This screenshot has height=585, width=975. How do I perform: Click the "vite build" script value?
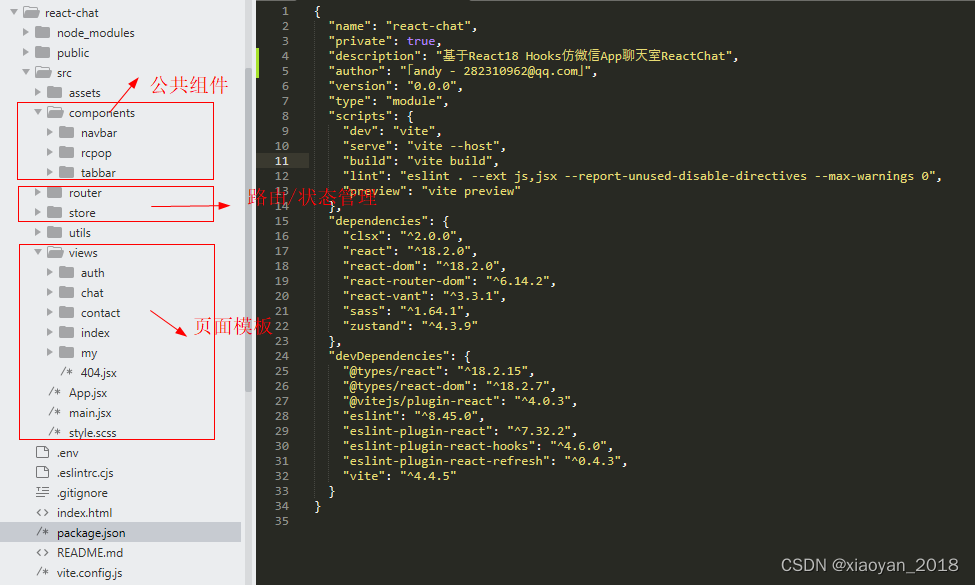pyautogui.click(x=449, y=160)
